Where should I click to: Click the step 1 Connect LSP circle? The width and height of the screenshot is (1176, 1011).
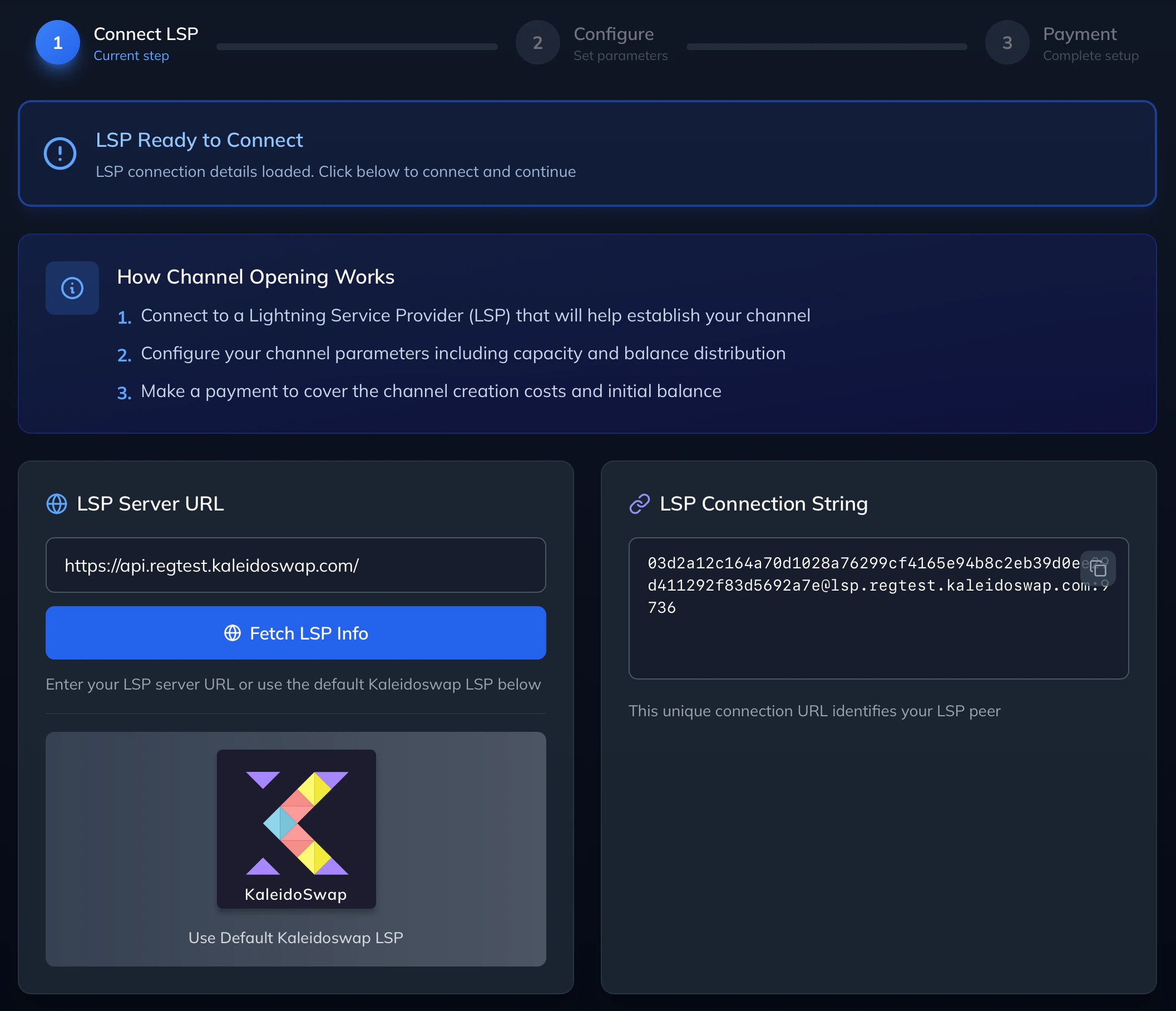click(x=57, y=42)
